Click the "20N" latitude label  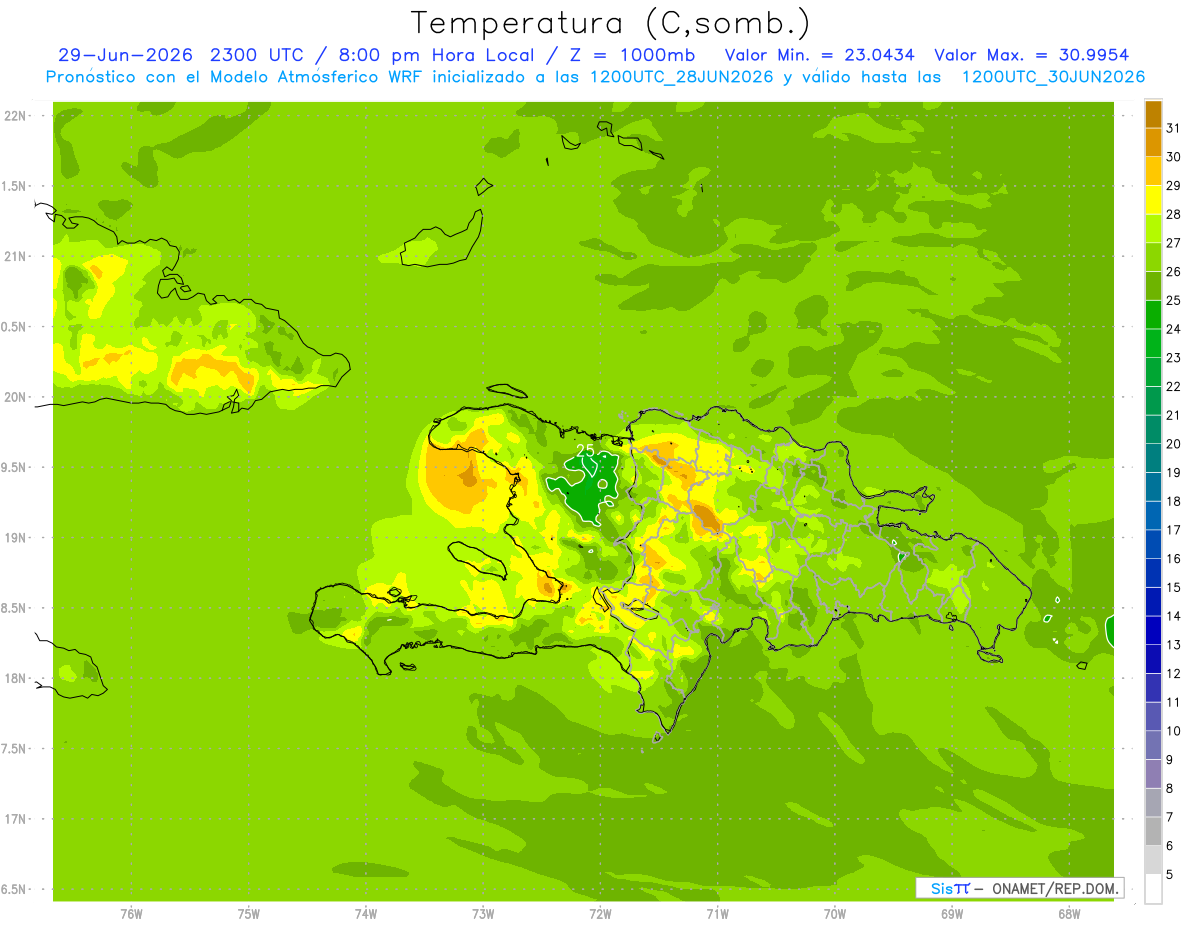point(16,397)
